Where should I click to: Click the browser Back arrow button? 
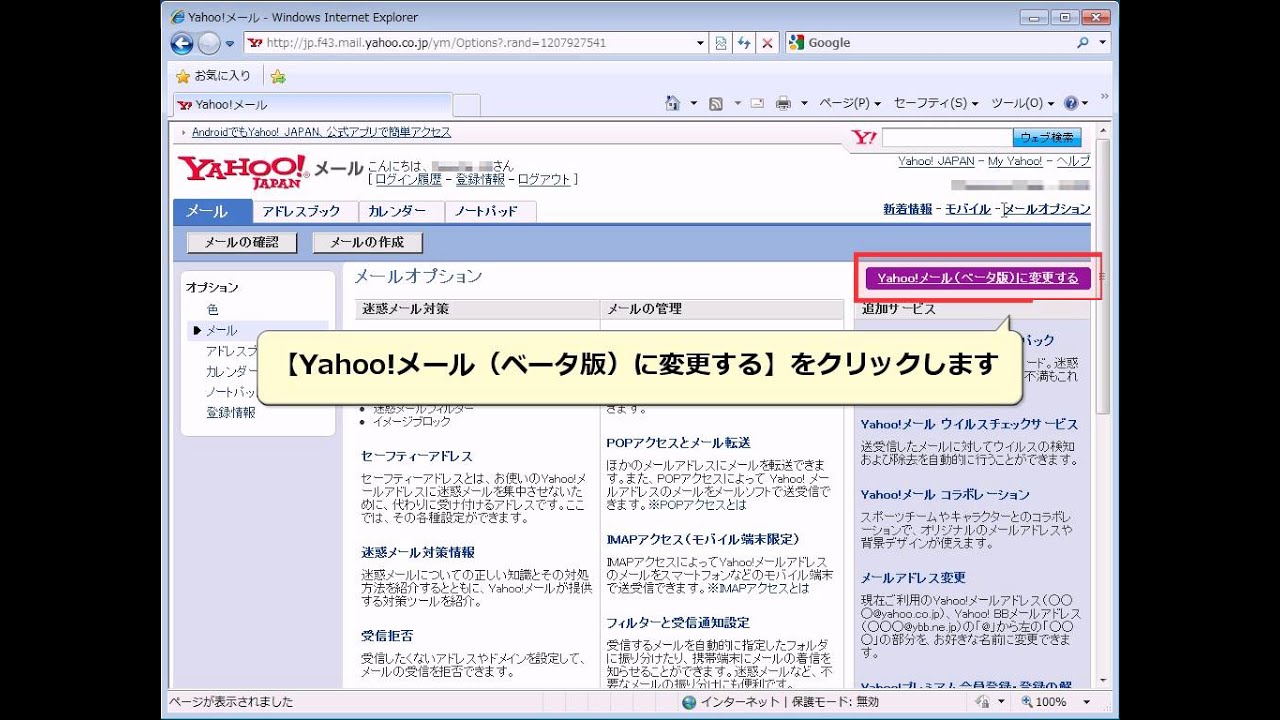[x=182, y=43]
